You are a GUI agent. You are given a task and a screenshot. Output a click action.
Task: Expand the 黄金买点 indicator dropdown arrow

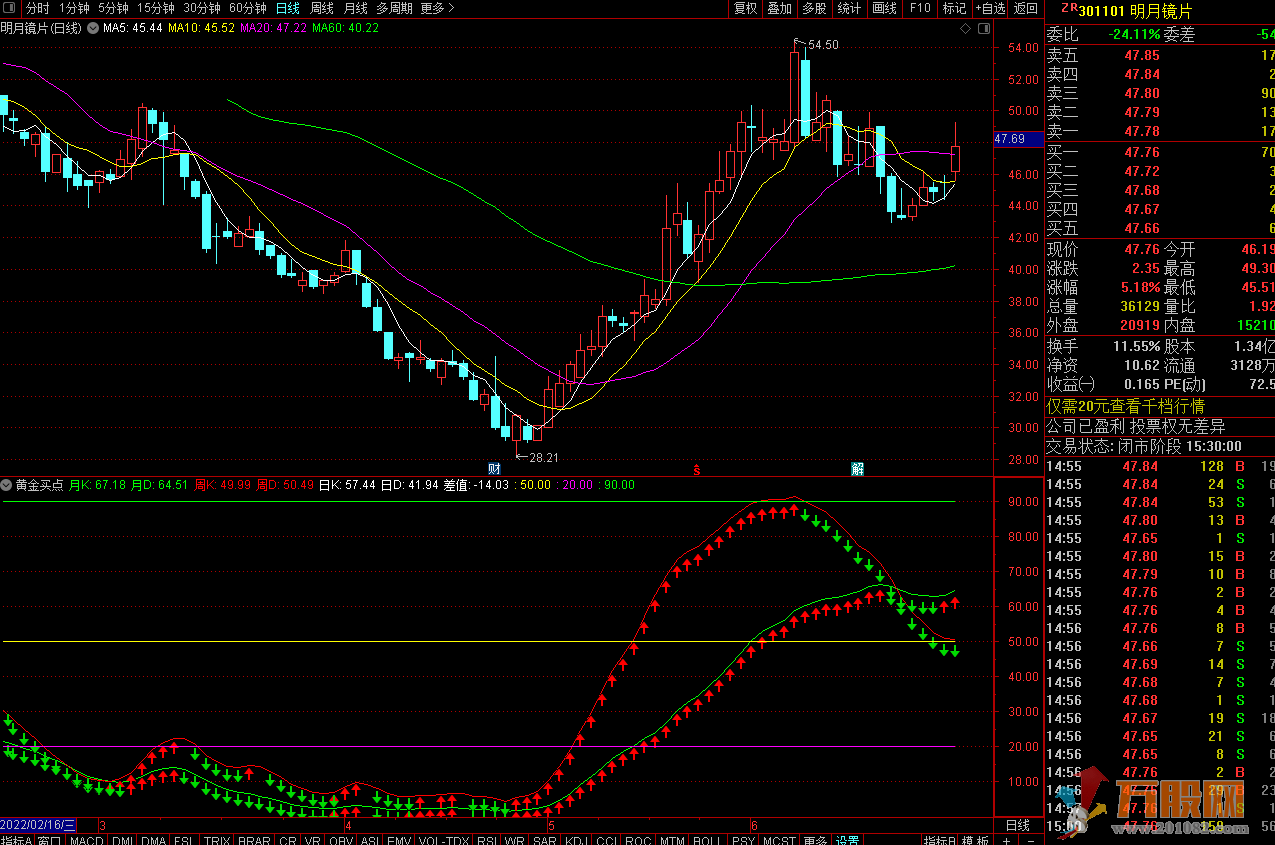click(x=6, y=484)
